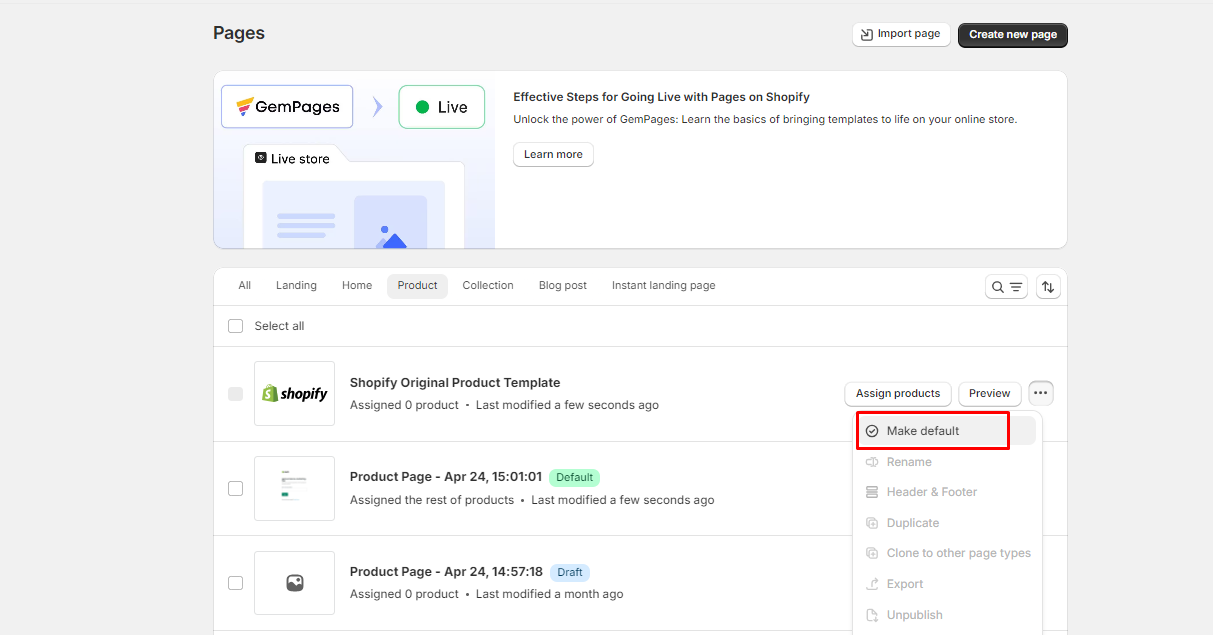The image size is (1213, 635).
Task: Click the draft Product Page thumbnail
Action: pos(294,583)
